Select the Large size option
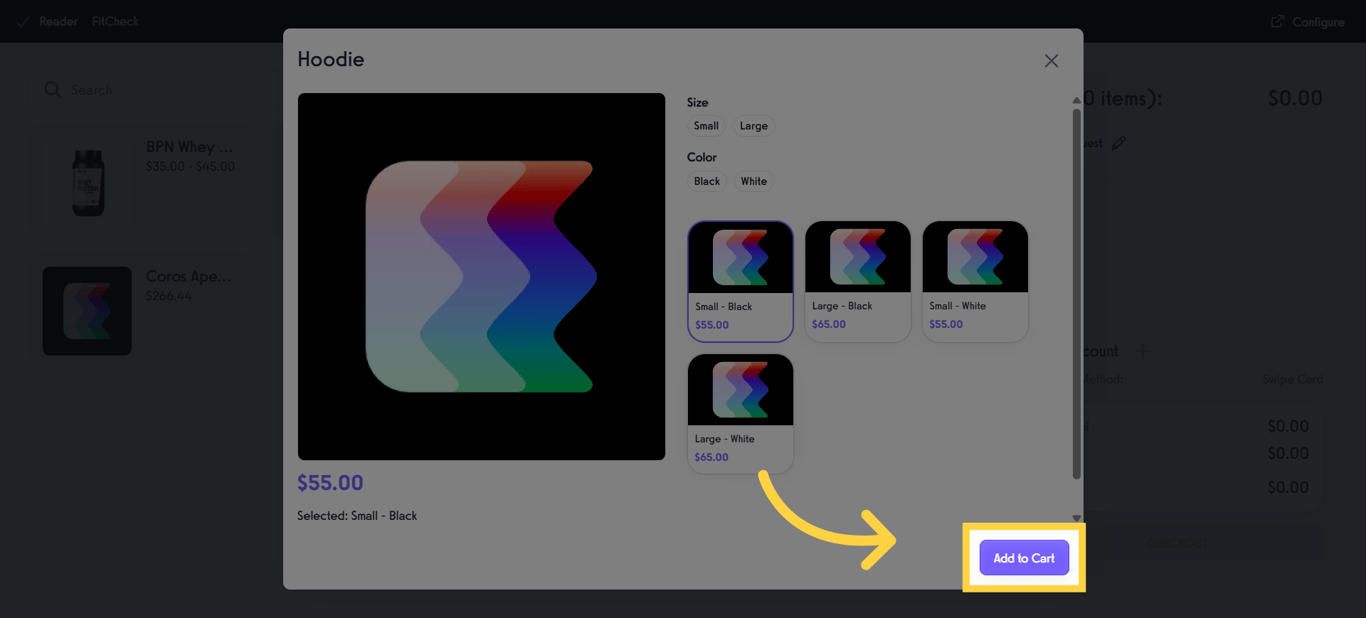The image size is (1366, 618). coord(754,126)
